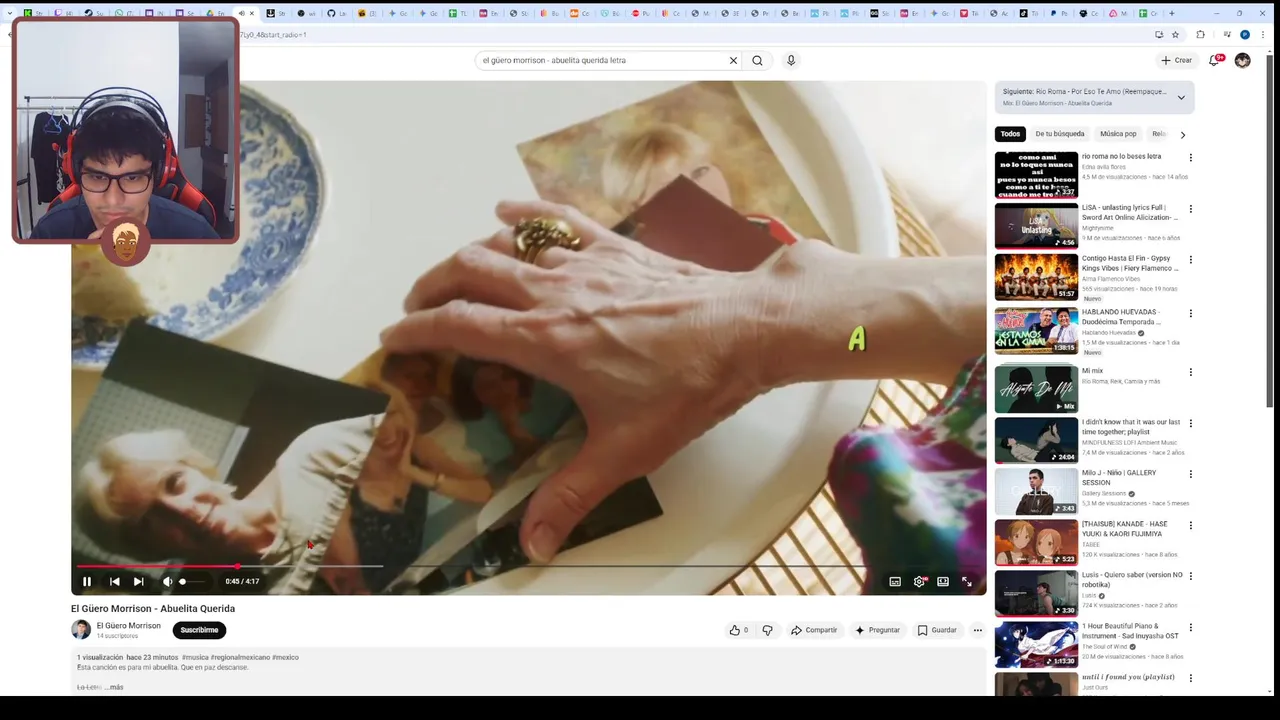The image size is (1280, 720).
Task: Click the Preguntar button
Action: click(x=878, y=630)
